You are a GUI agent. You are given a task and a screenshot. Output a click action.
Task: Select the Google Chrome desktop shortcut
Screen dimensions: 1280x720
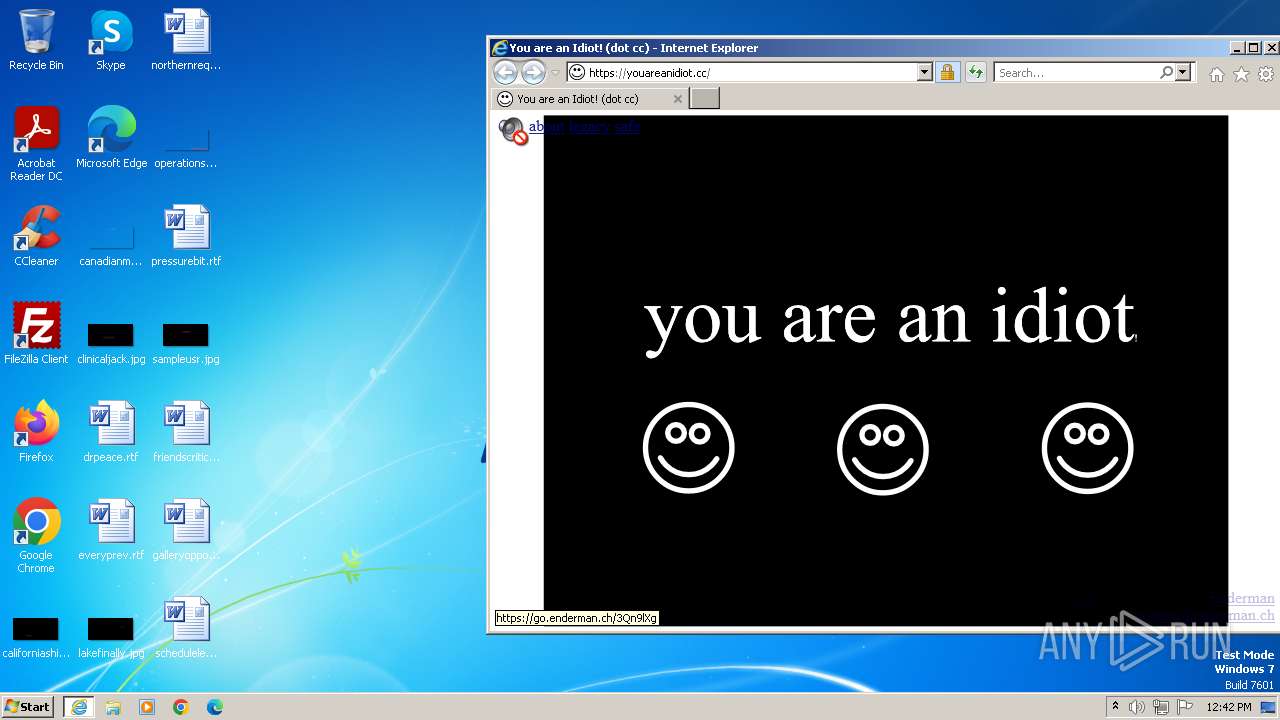click(36, 536)
